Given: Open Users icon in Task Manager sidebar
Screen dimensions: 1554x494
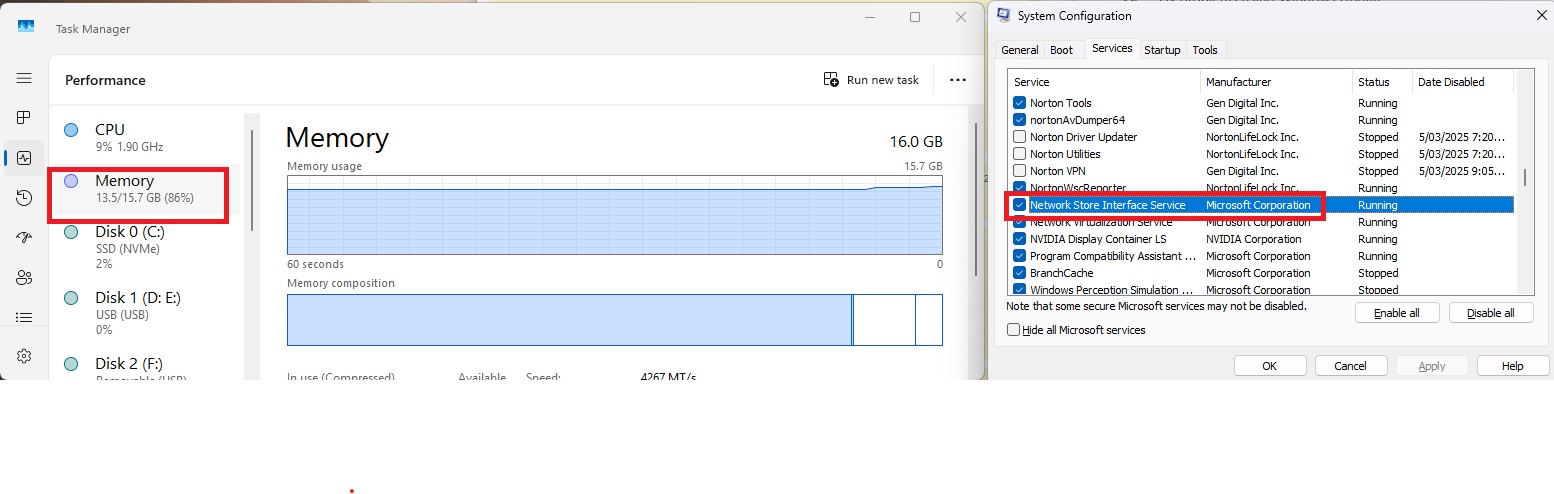Looking at the screenshot, I should point(24,278).
